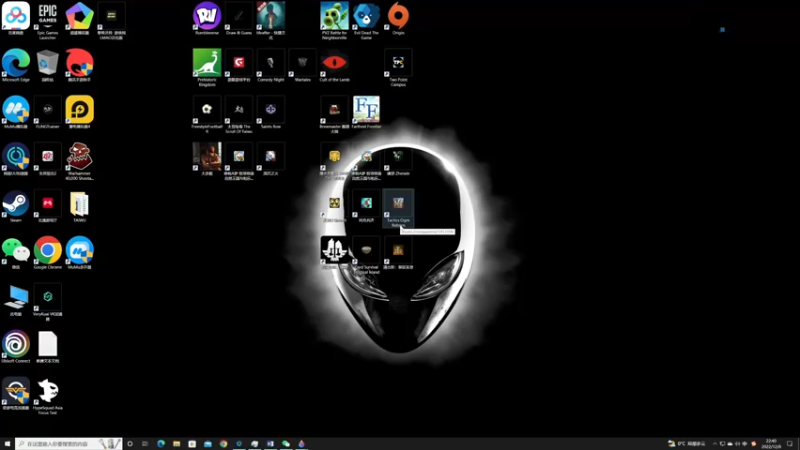The width and height of the screenshot is (800, 450).
Task: Open the taskbar clock and date
Action: (771, 444)
